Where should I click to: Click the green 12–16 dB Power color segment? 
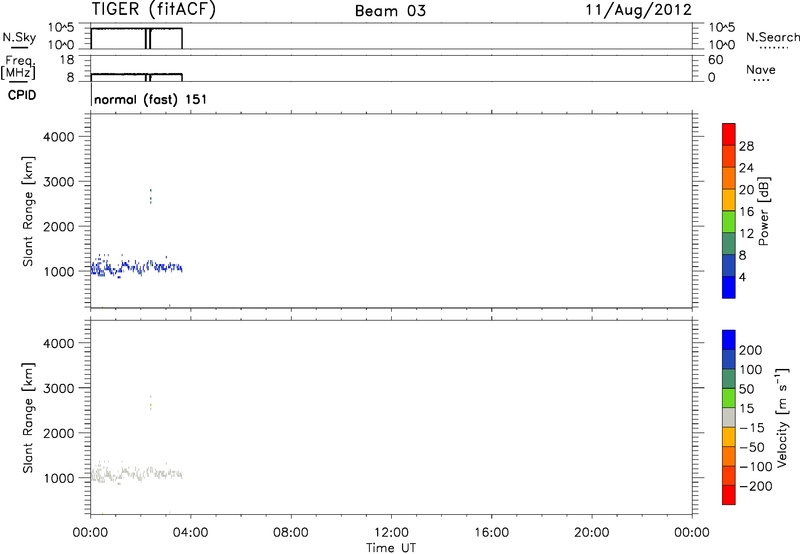[729, 221]
